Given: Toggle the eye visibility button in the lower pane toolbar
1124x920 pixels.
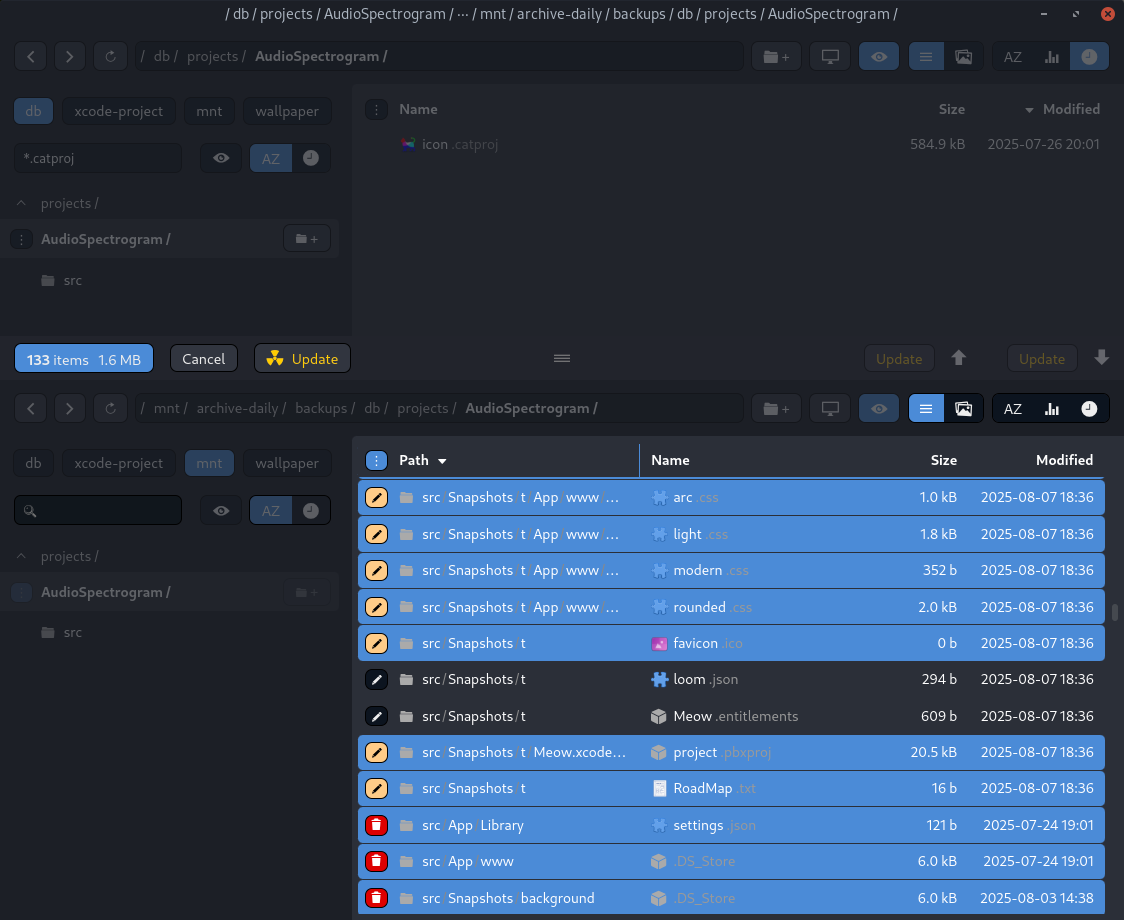Looking at the screenshot, I should click(x=879, y=409).
